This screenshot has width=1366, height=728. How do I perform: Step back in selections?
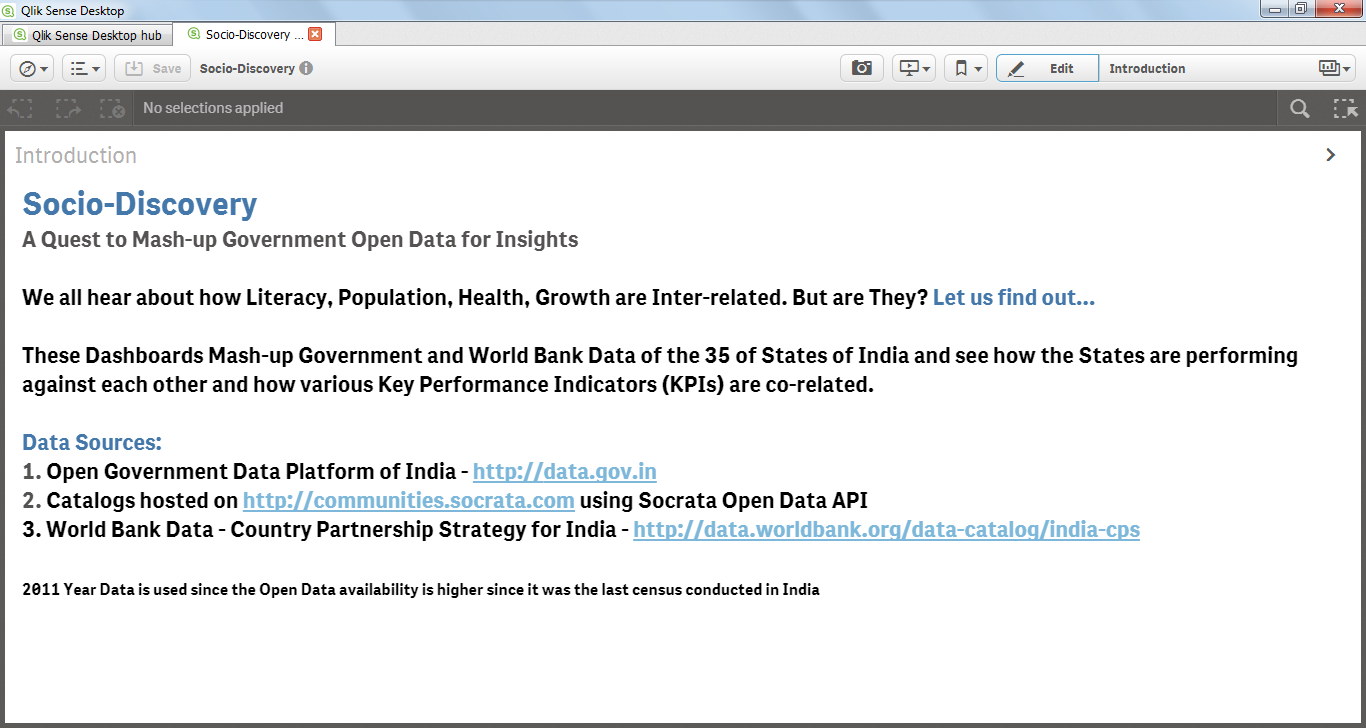click(x=21, y=108)
